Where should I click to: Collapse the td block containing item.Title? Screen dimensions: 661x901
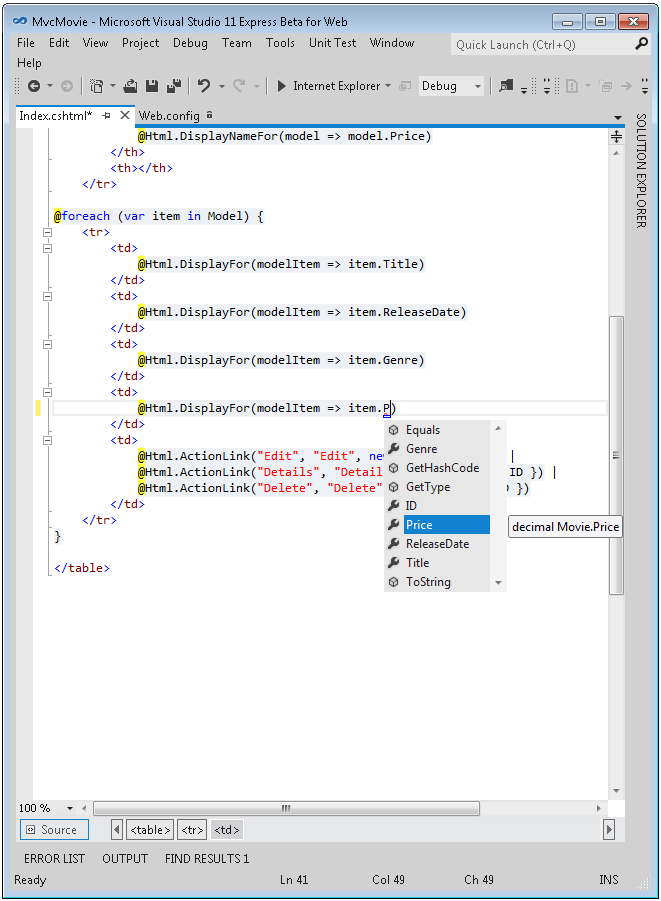coord(47,249)
